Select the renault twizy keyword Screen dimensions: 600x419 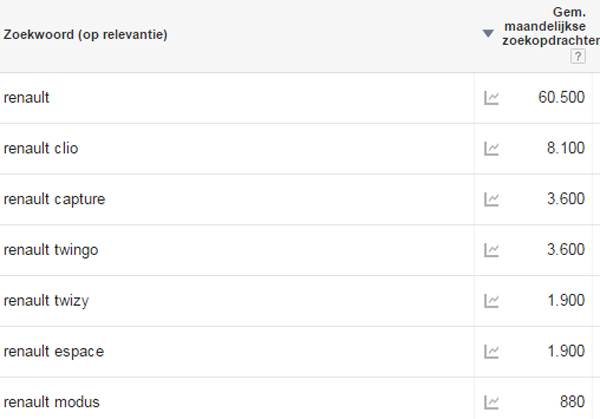click(x=46, y=301)
